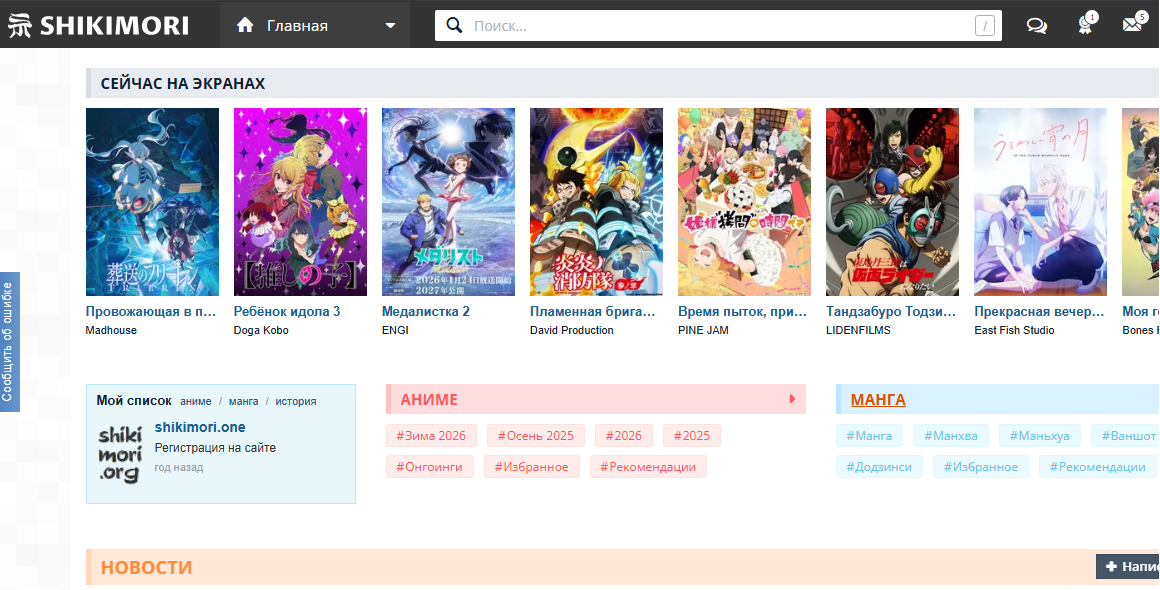Select the #Маньхуа tag
1160x590 pixels.
[x=1039, y=435]
